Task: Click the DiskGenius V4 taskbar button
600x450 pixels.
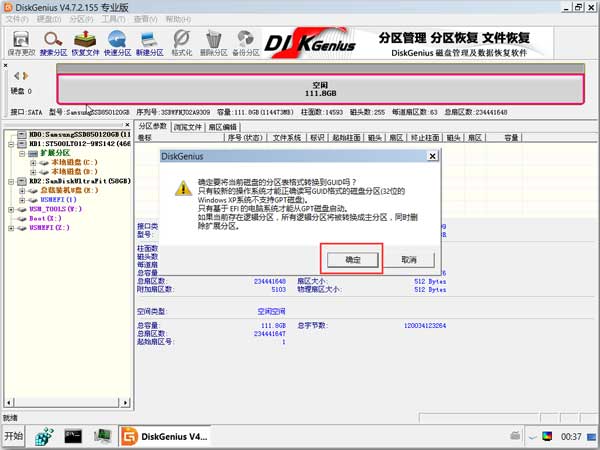Action: [165, 436]
